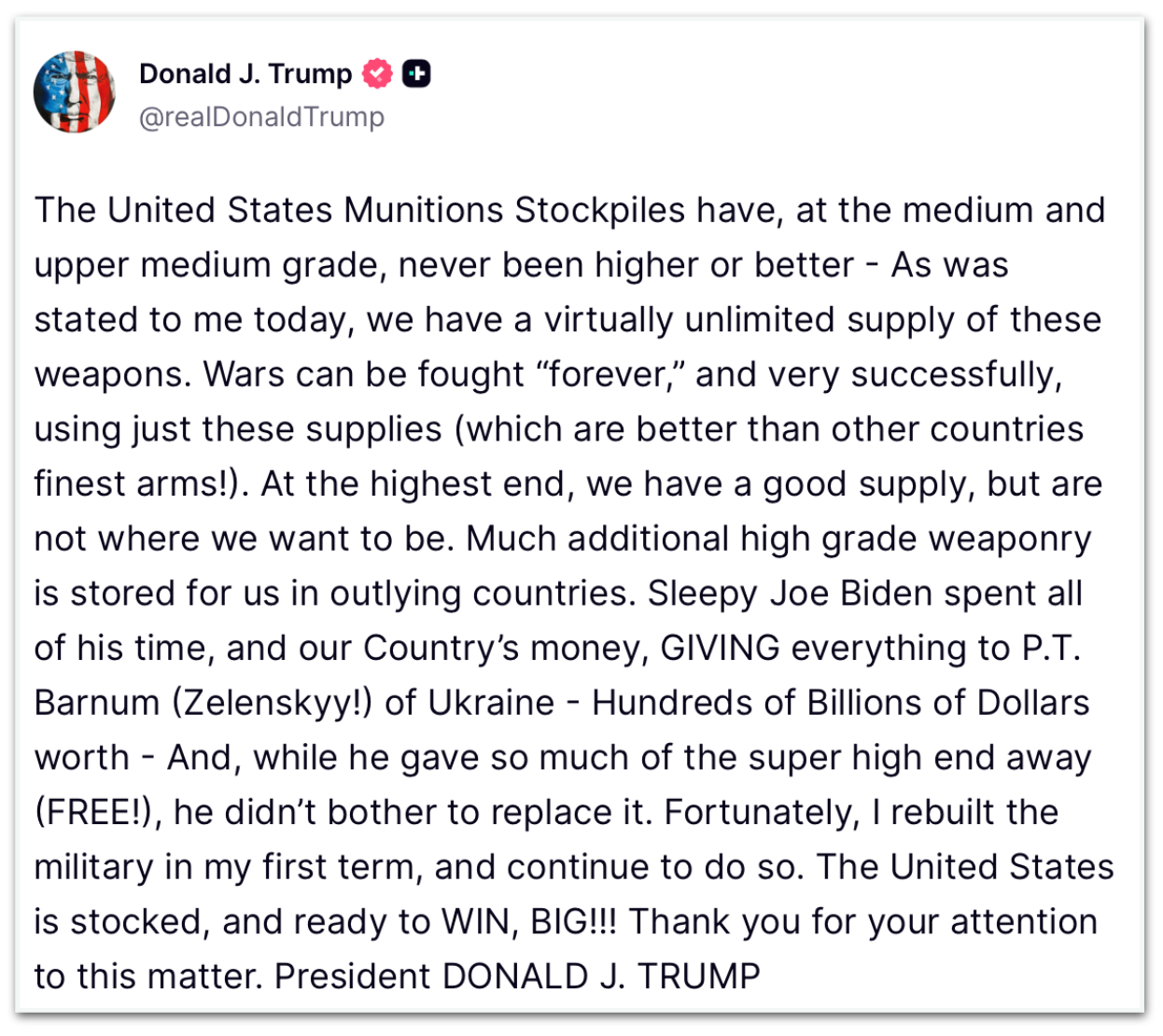Click the red verified checkmark badge
This screenshot has height=1036, width=1163.
377,73
